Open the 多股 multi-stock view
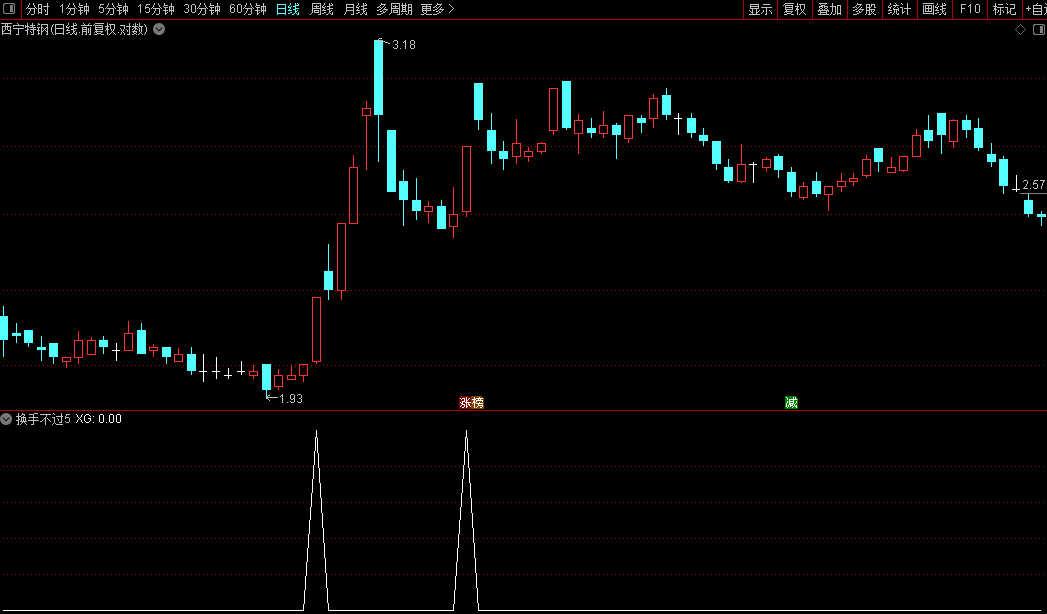 [x=864, y=9]
